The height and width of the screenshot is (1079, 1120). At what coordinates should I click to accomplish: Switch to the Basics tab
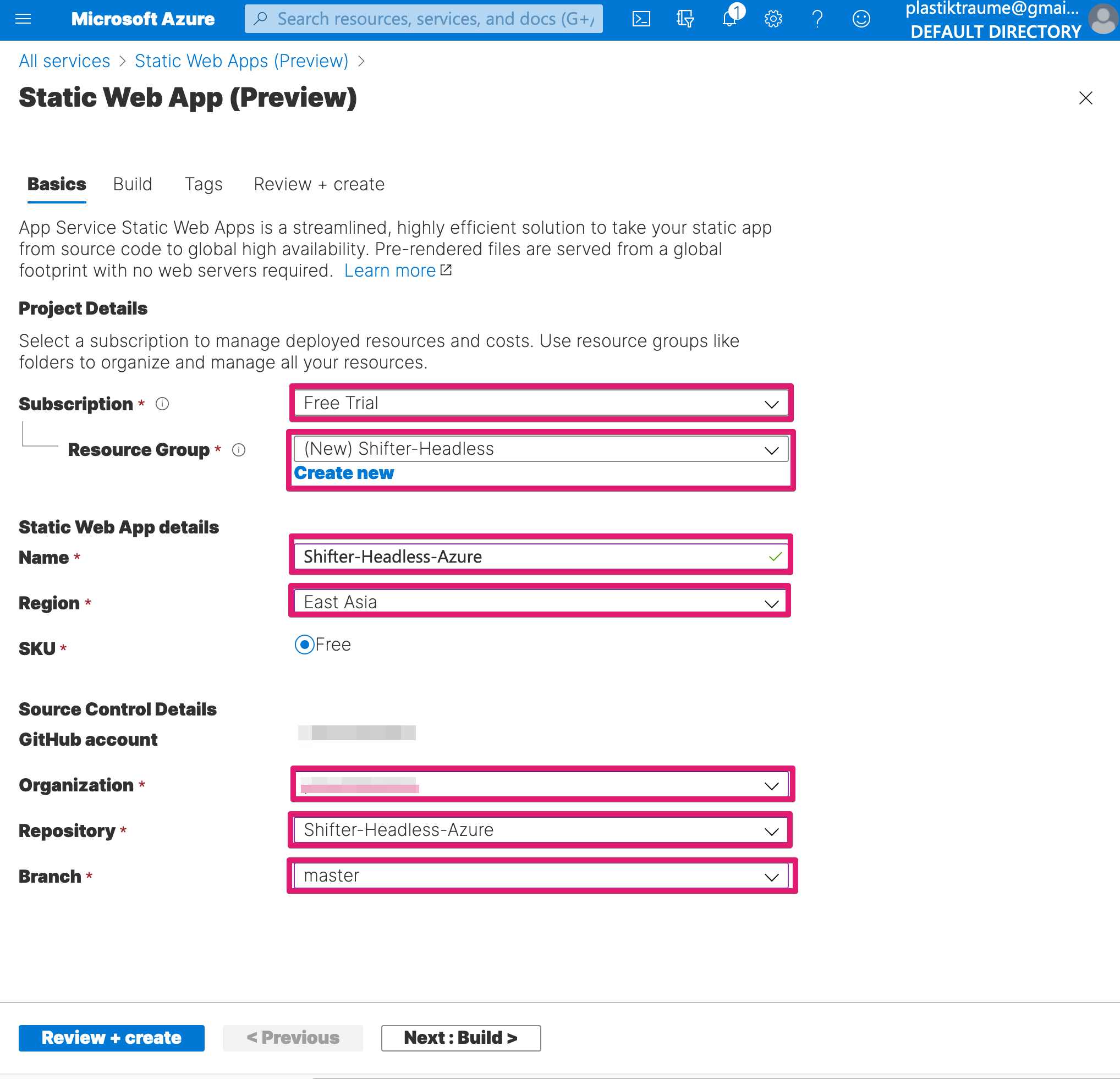(x=57, y=184)
